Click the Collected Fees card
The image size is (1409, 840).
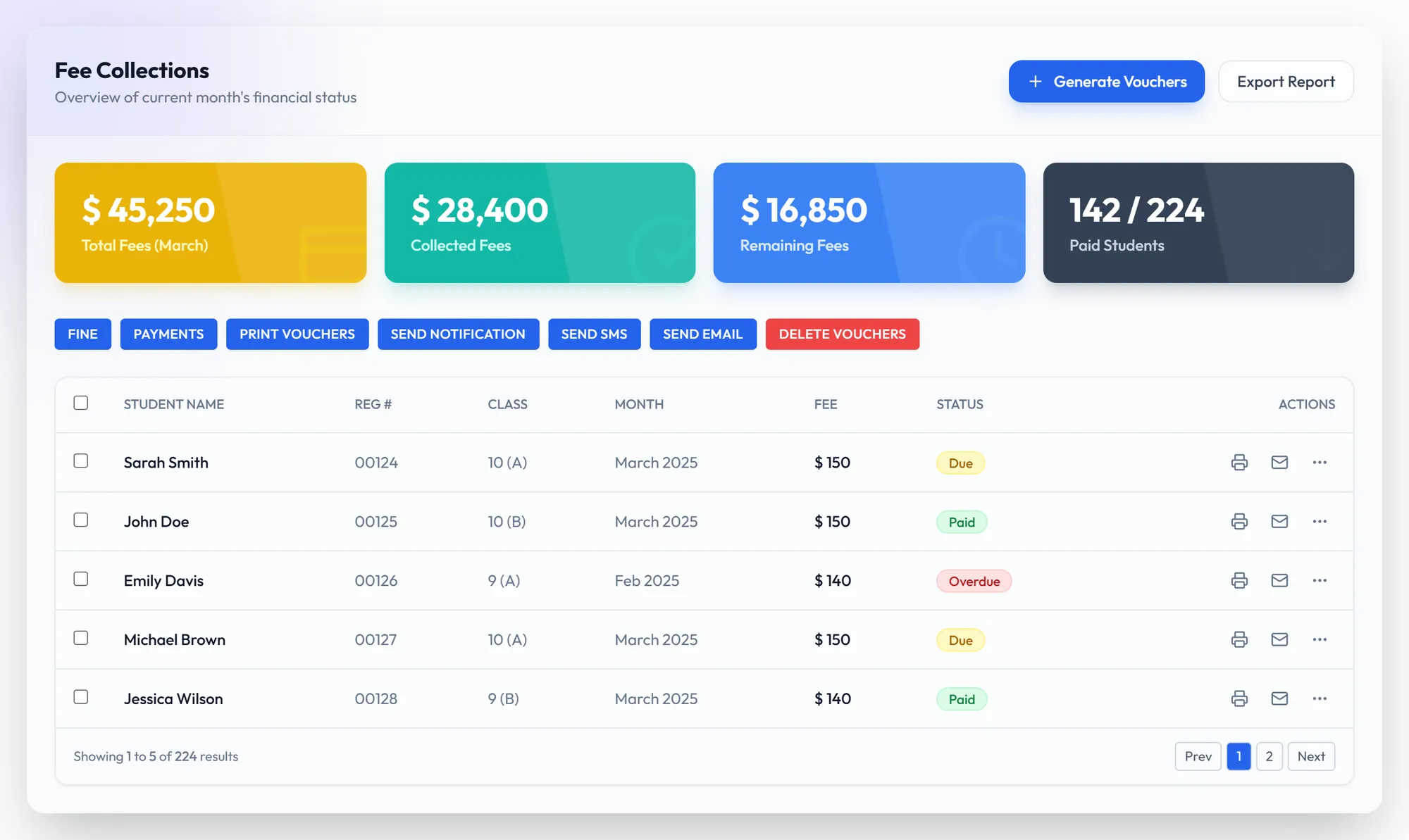(x=540, y=223)
